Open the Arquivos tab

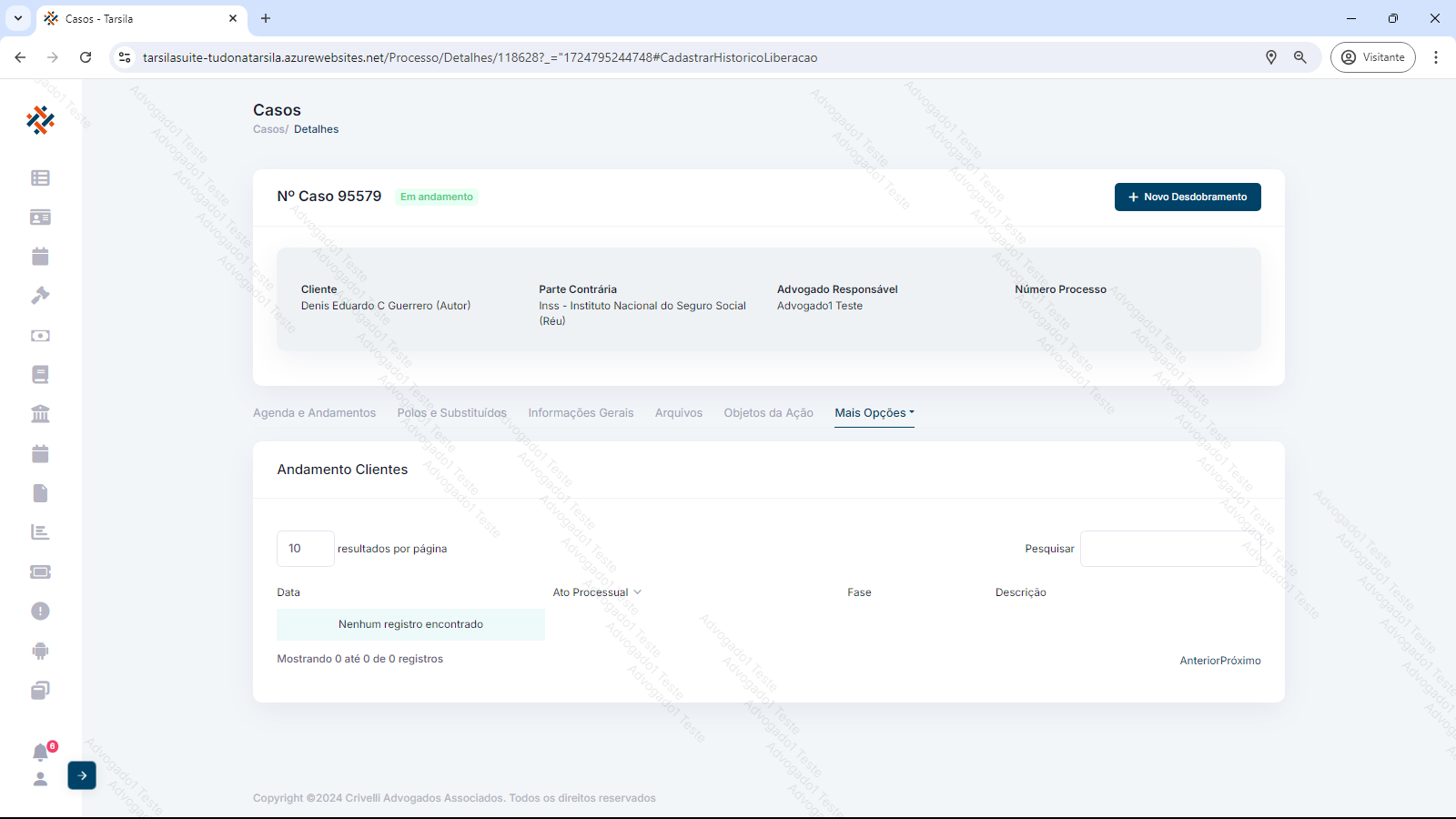(679, 413)
